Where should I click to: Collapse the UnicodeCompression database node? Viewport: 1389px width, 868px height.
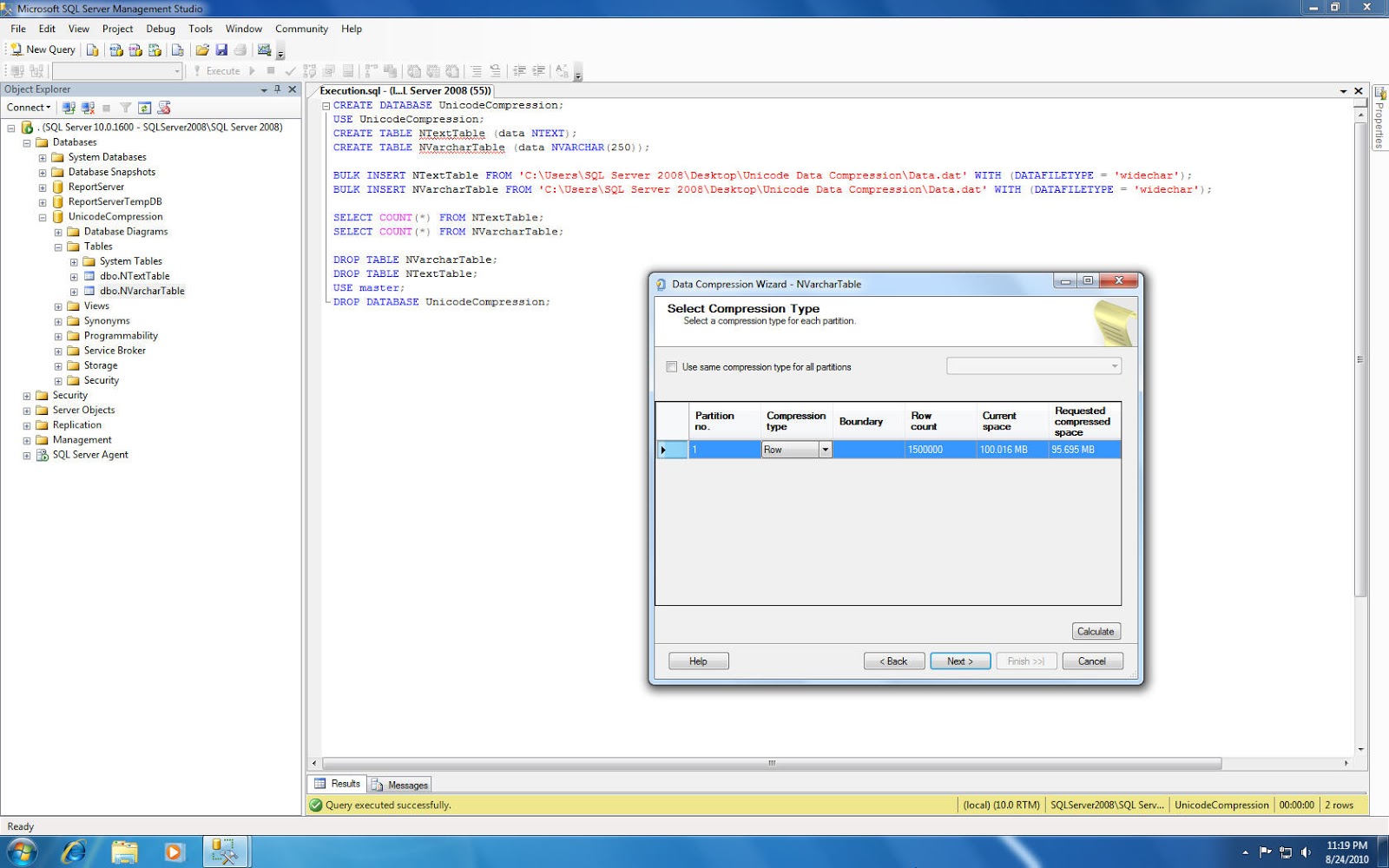[43, 217]
